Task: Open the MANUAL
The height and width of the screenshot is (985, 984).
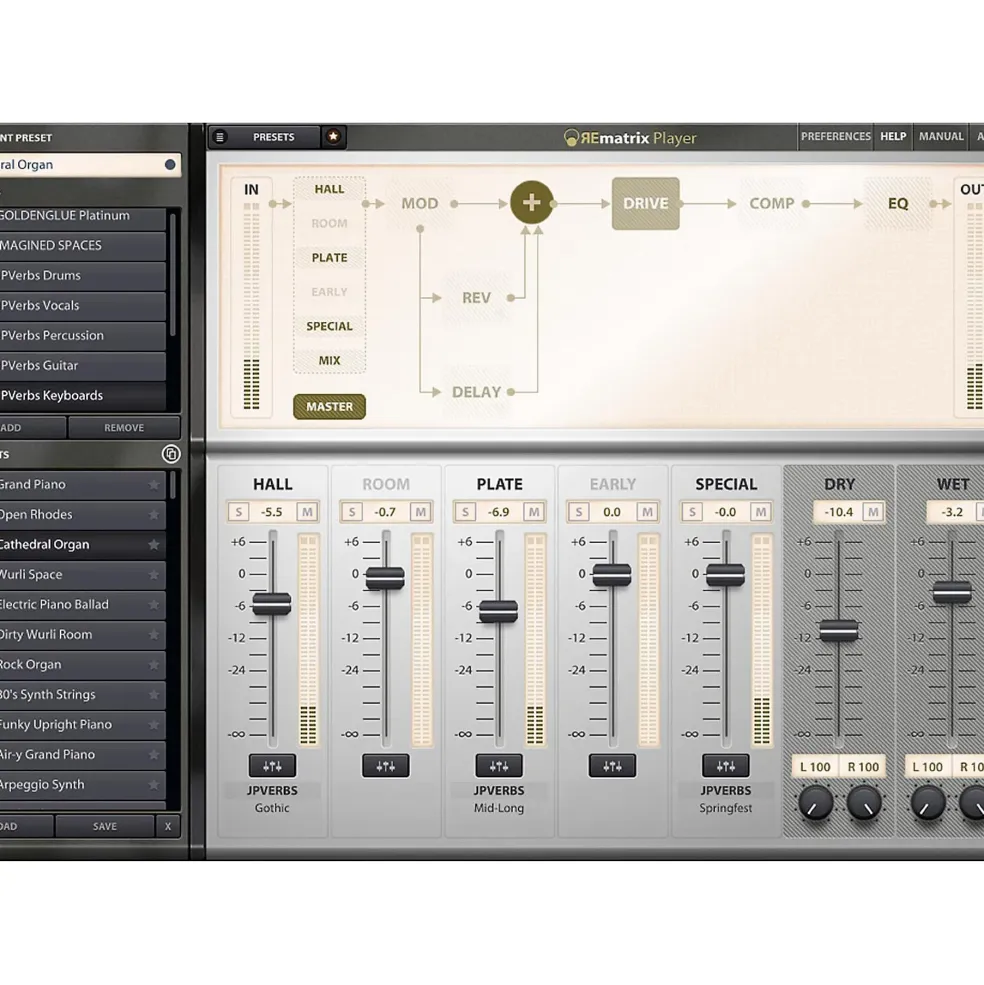Action: pyautogui.click(x=941, y=136)
